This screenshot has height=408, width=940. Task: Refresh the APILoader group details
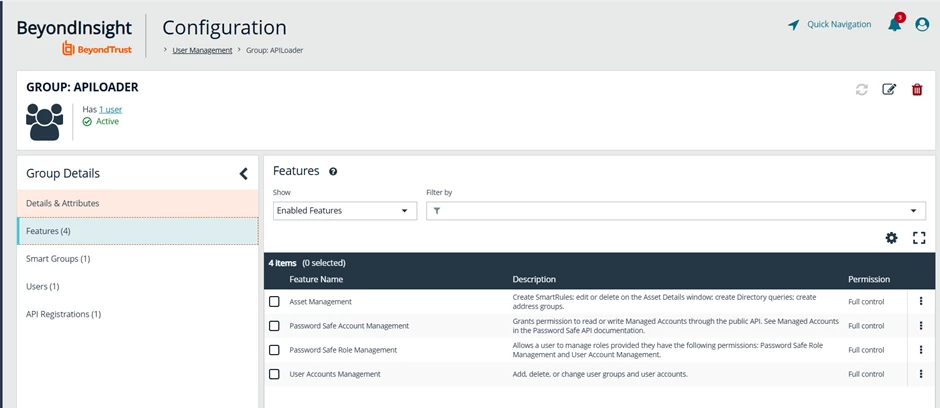pos(861,90)
